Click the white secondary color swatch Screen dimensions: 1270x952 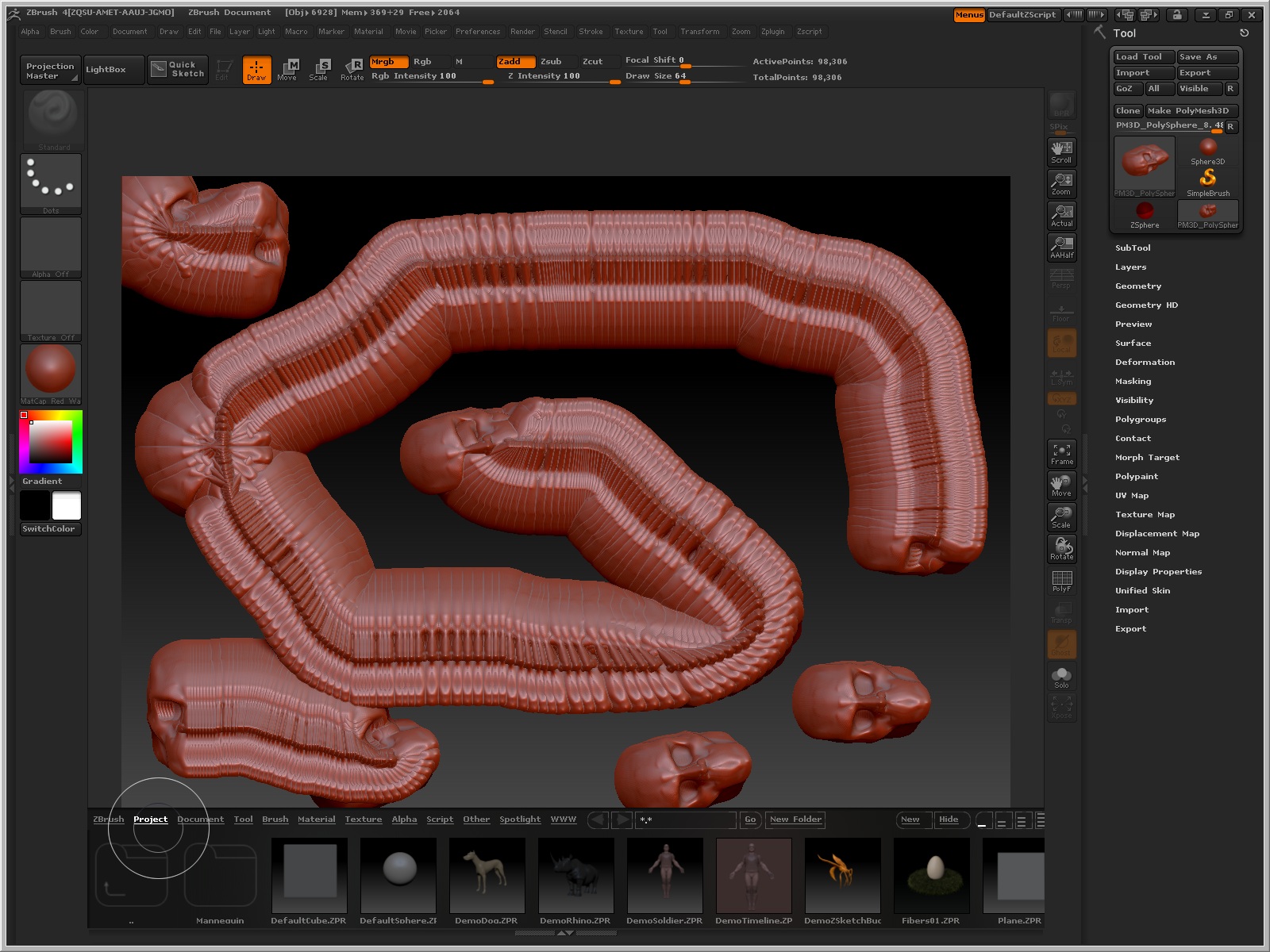(x=67, y=505)
